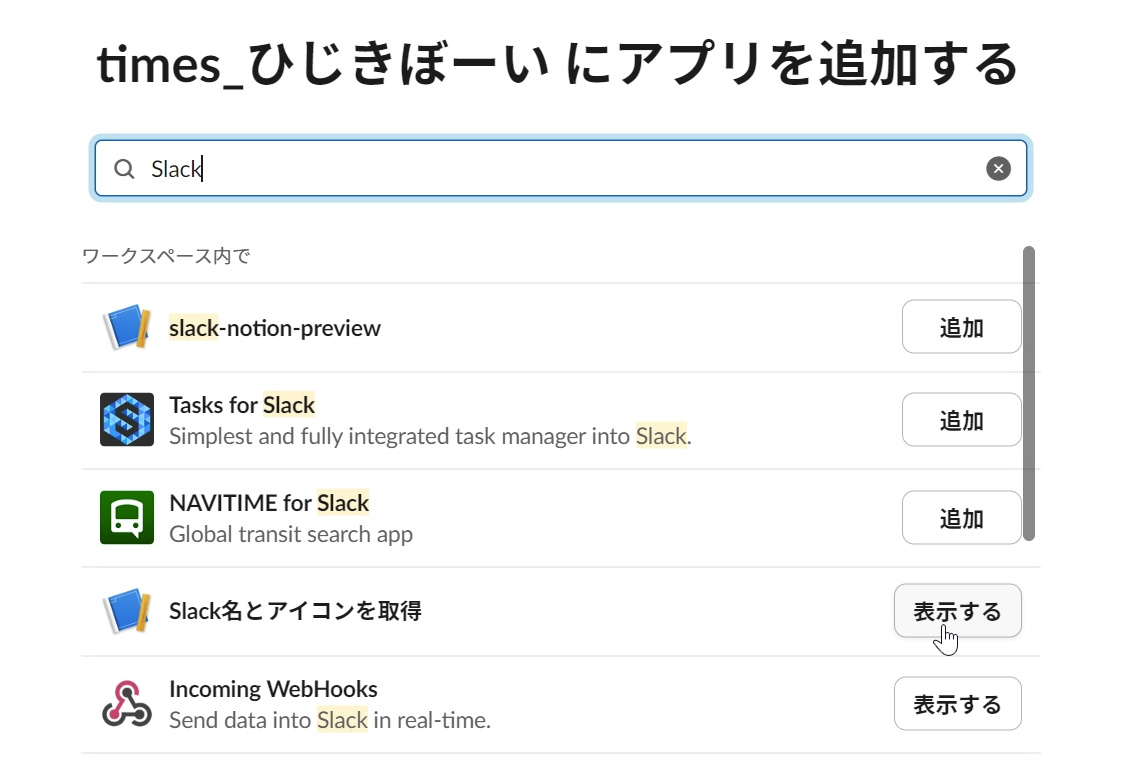Screen dimensions: 1129x759
Task: Click the magnifying glass search icon
Action: (x=124, y=169)
